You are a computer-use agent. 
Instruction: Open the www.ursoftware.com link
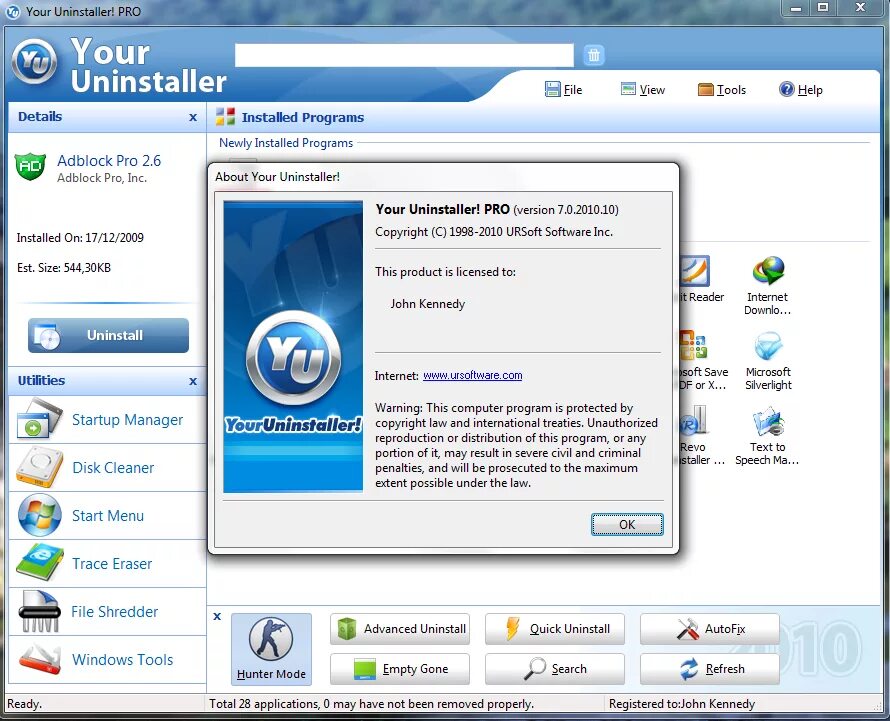pyautogui.click(x=472, y=375)
